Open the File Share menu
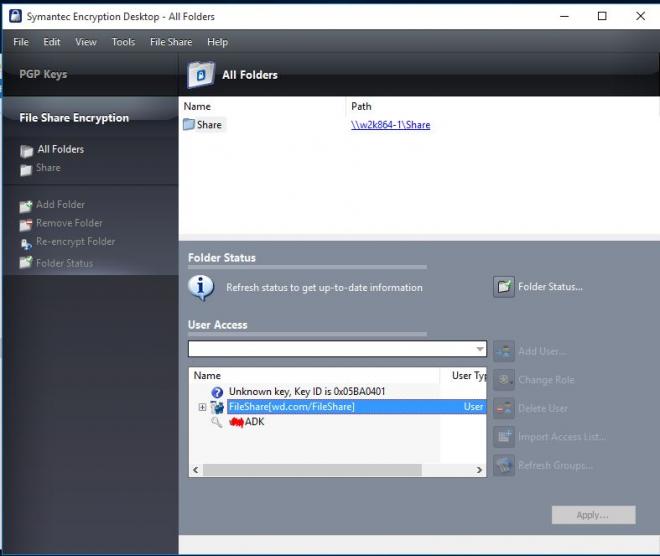 click(171, 42)
